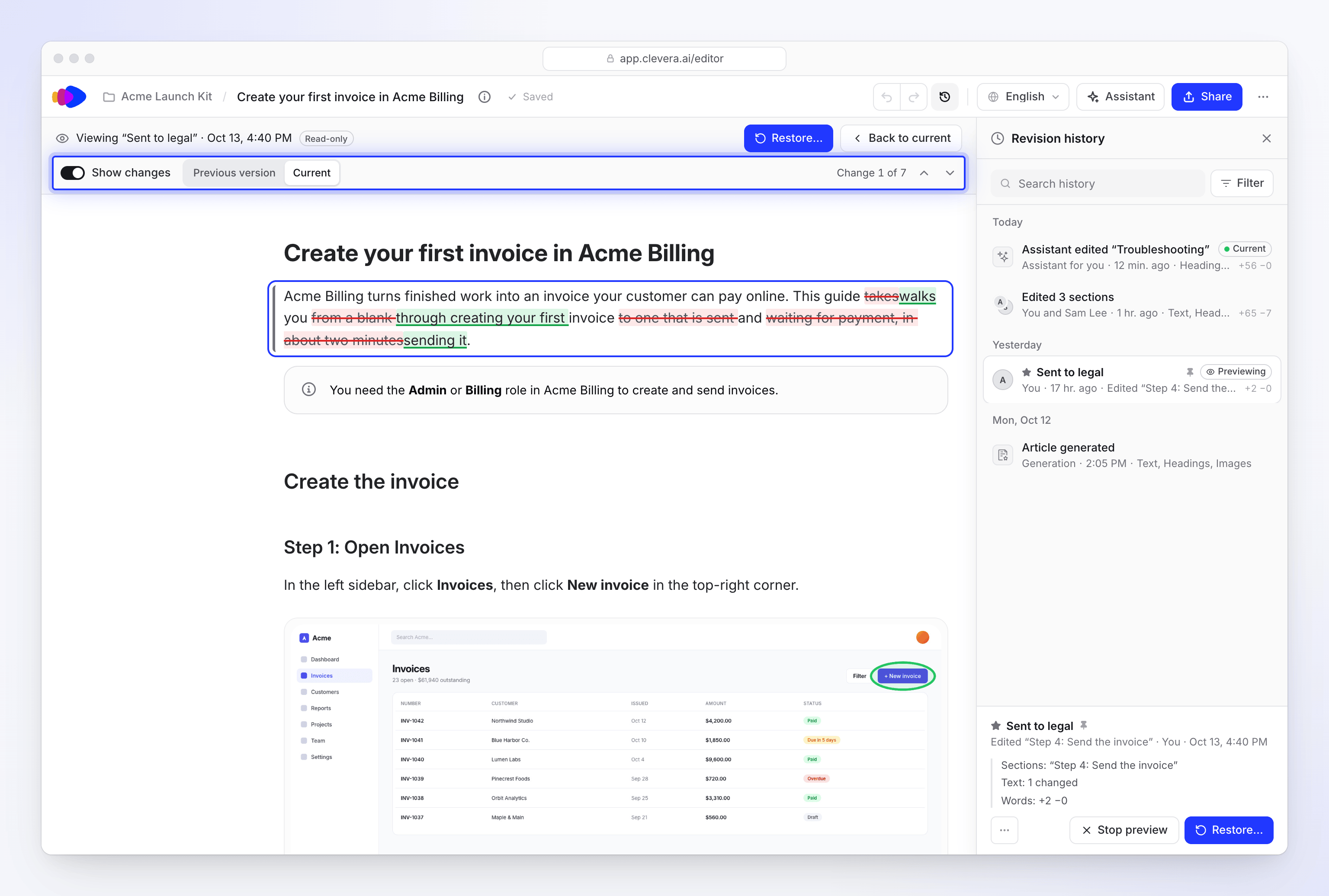Image resolution: width=1329 pixels, height=896 pixels.
Task: Focus the Search history field
Action: pyautogui.click(x=1098, y=183)
